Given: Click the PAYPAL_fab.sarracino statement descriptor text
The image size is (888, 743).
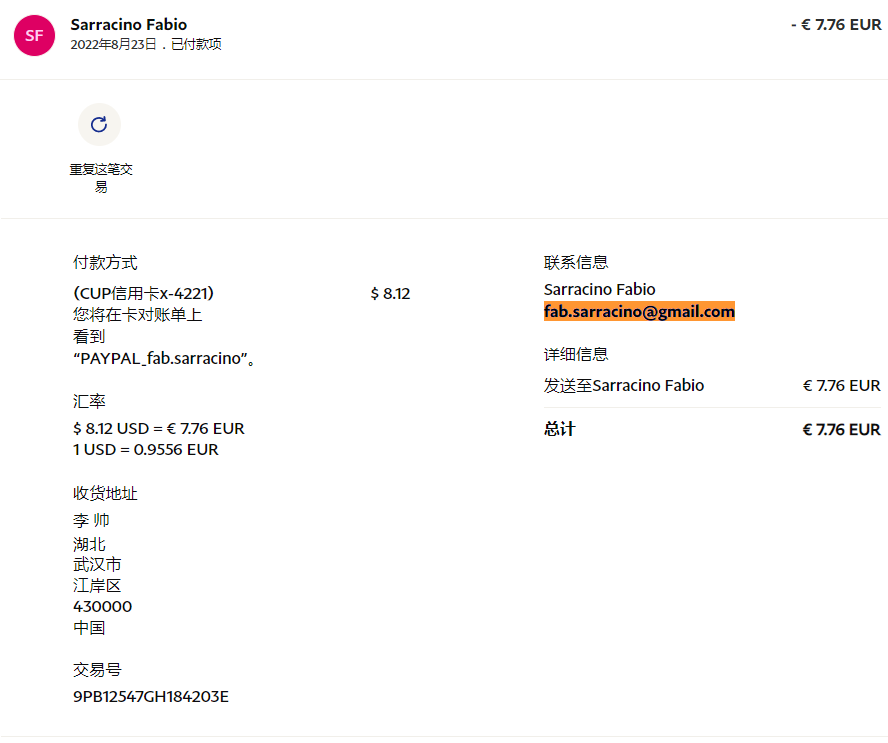Looking at the screenshot, I should click(164, 358).
